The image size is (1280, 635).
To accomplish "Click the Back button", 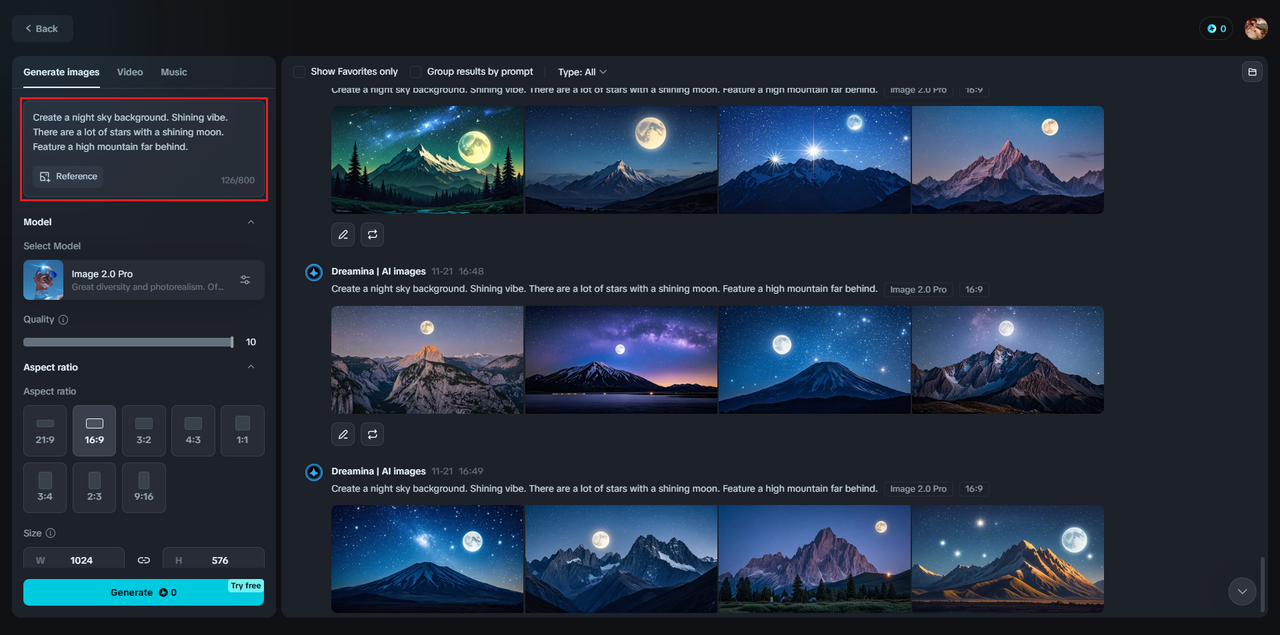I will pos(42,29).
